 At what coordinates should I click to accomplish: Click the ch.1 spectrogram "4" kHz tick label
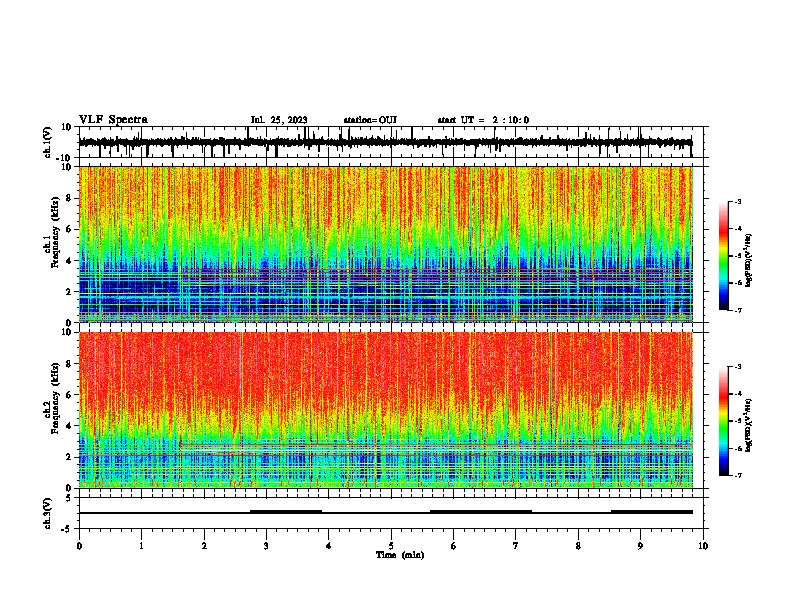(69, 261)
